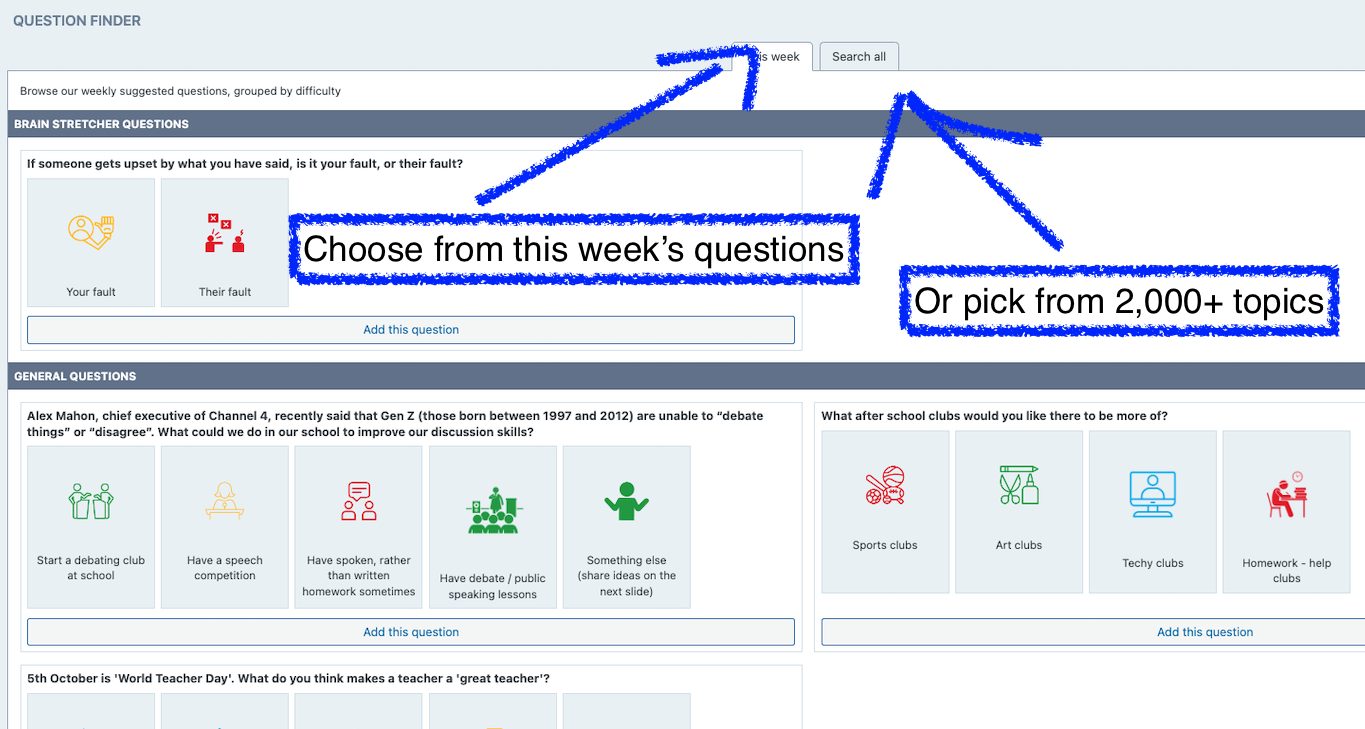Click the 'Techy clubs' monitor icon

[1153, 494]
